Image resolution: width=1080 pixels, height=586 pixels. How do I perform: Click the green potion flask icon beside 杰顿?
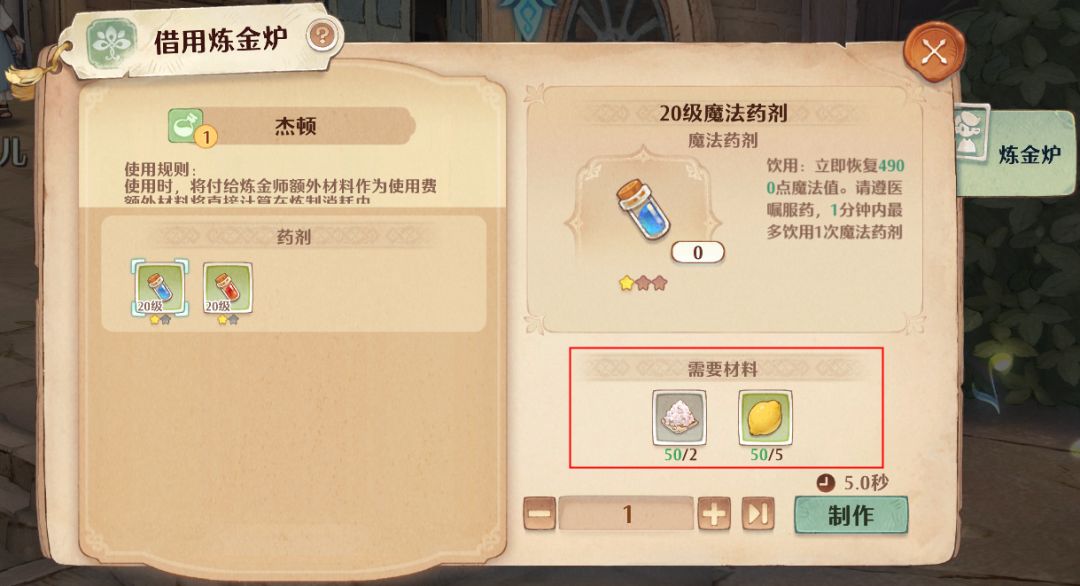tap(187, 127)
